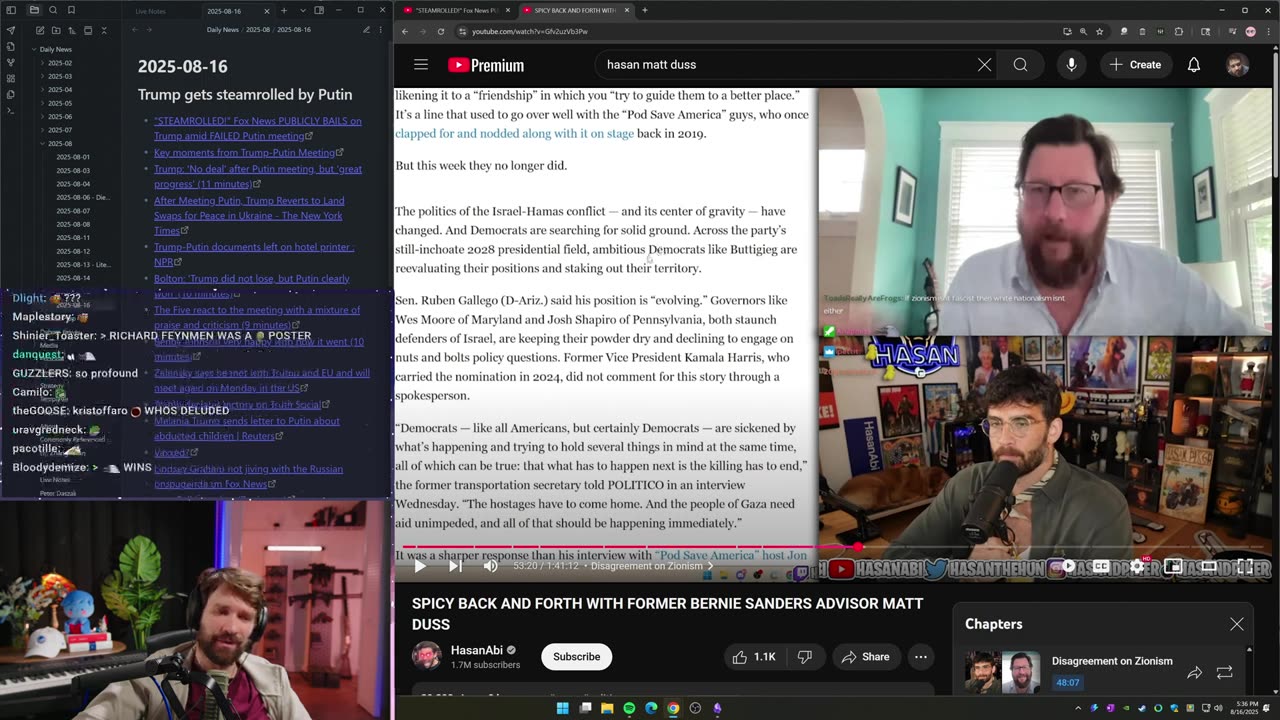Toggle the Obsidian left sidebar icon

12,10
